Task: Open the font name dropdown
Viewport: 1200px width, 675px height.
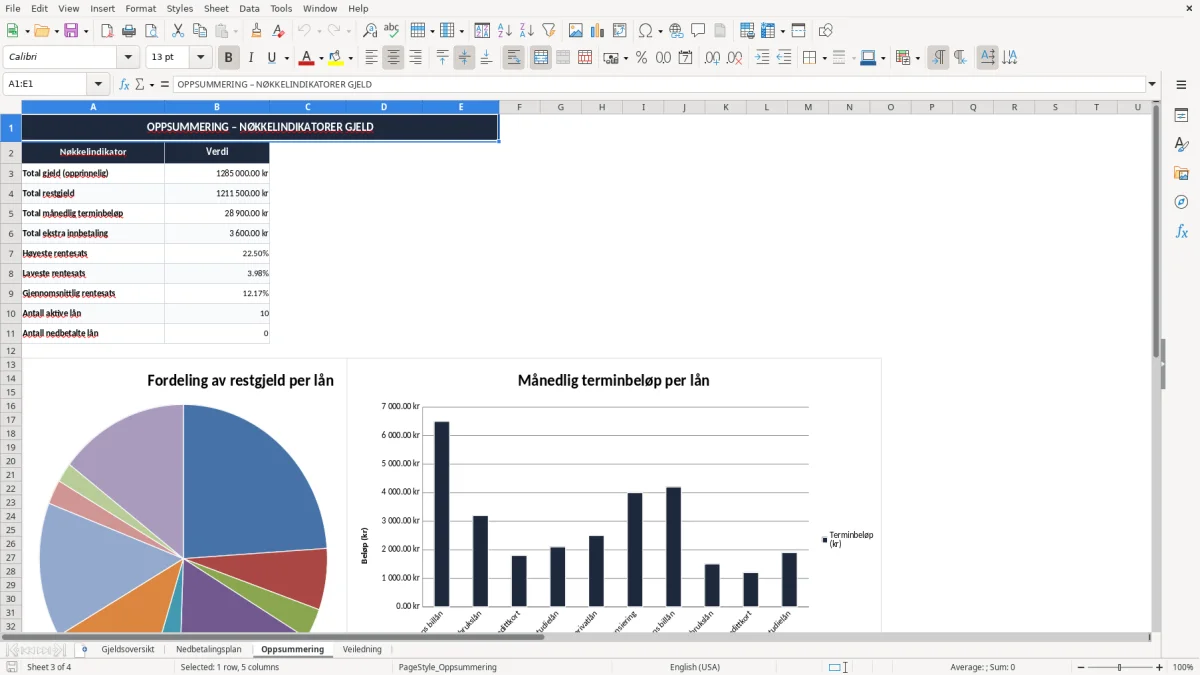Action: 127,57
